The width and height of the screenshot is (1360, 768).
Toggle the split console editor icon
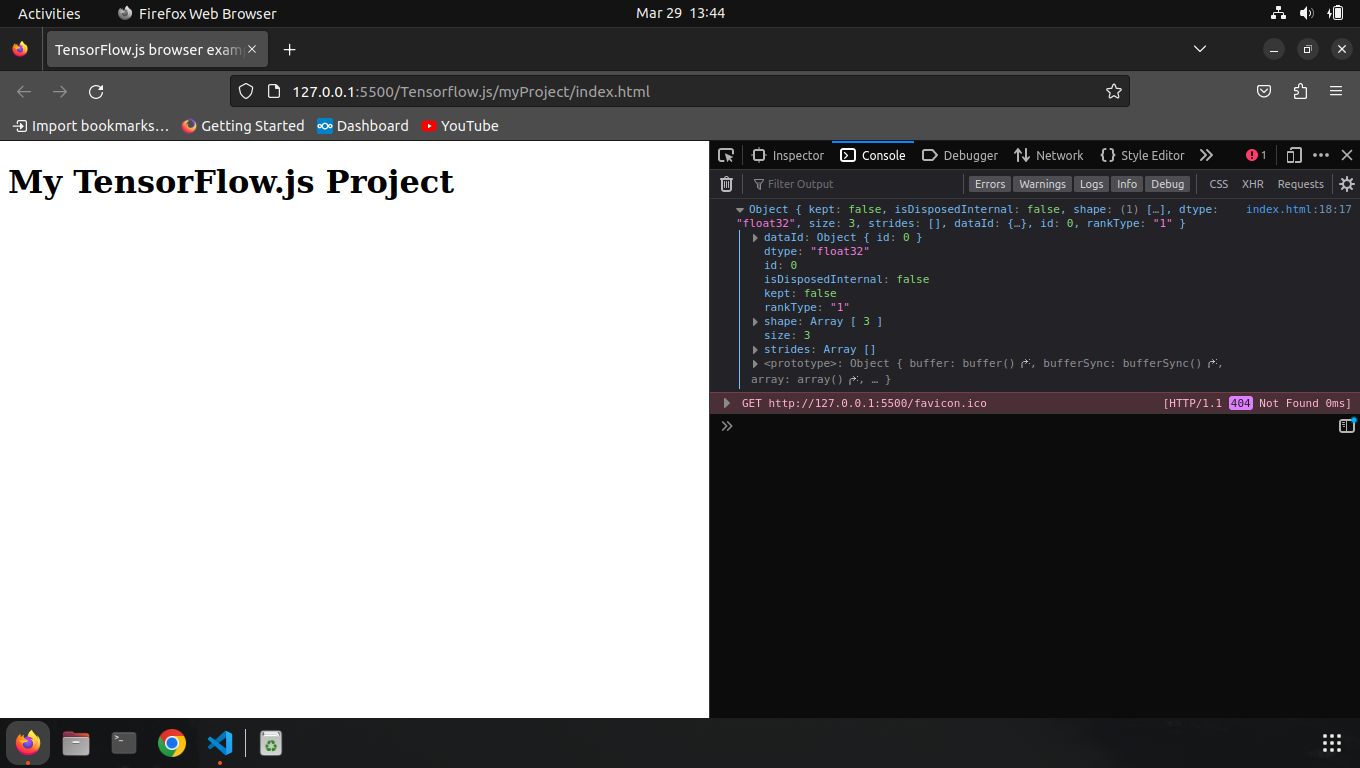(1346, 426)
